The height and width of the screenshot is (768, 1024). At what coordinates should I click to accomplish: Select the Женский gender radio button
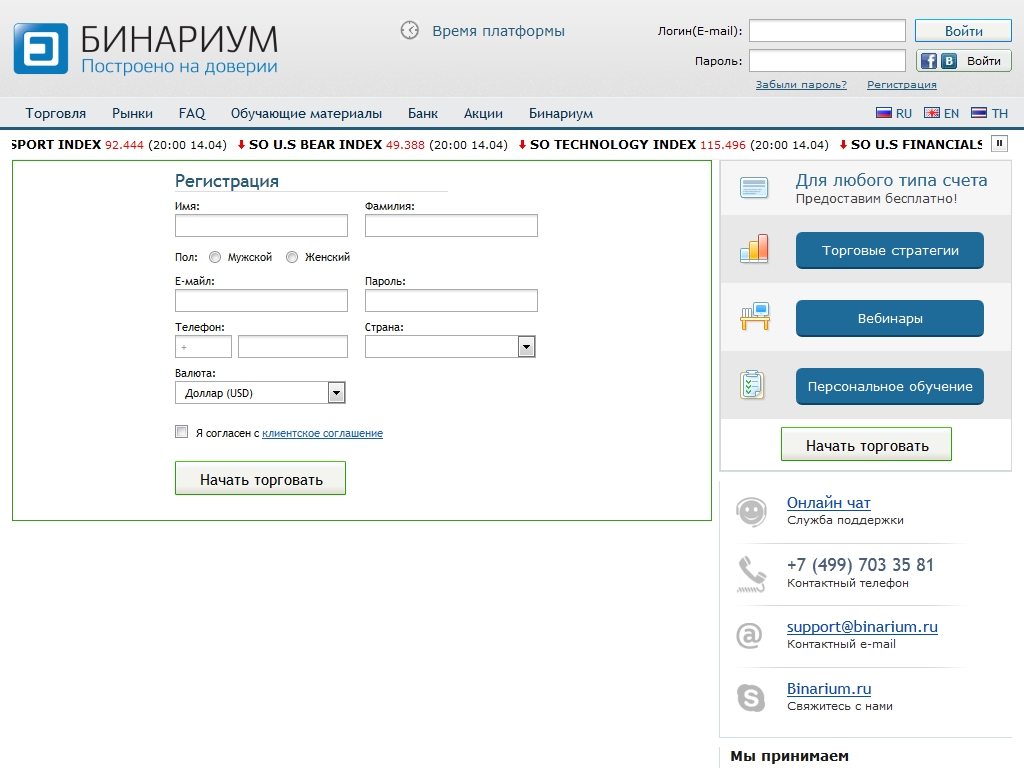(x=292, y=257)
